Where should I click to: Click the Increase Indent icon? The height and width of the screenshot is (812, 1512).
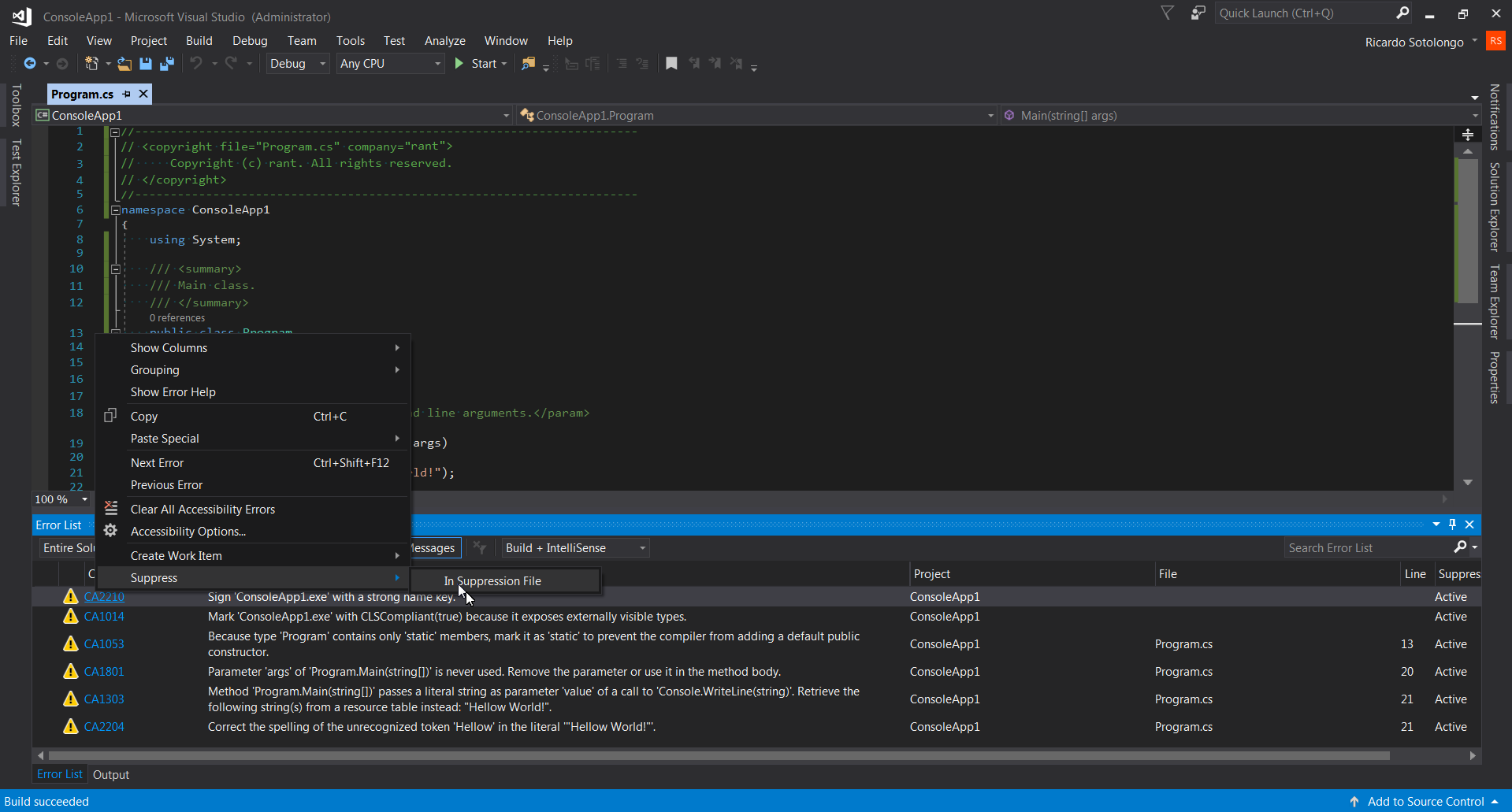642,64
